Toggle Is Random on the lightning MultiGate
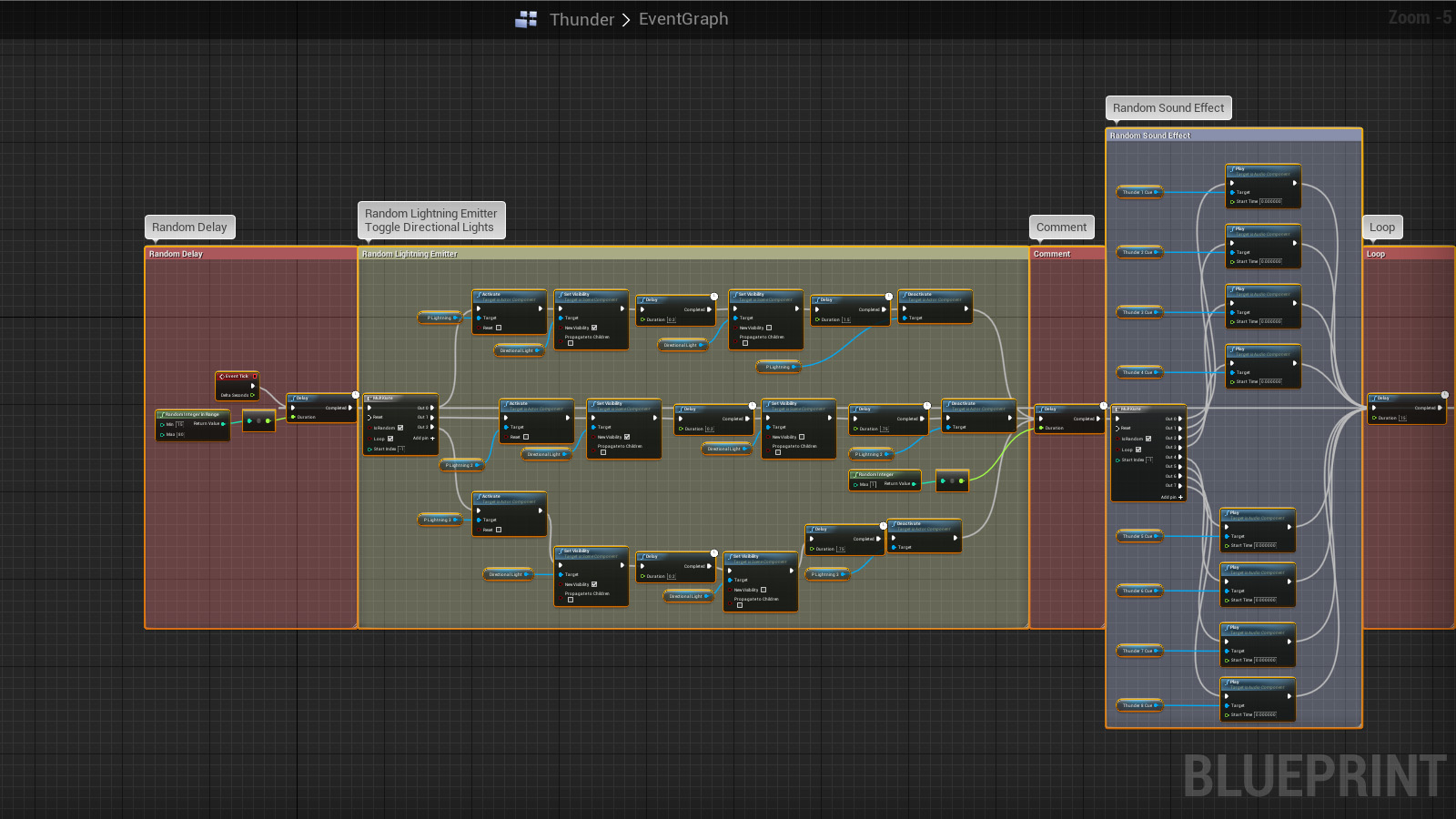Viewport: 1456px width, 819px height. tap(400, 428)
